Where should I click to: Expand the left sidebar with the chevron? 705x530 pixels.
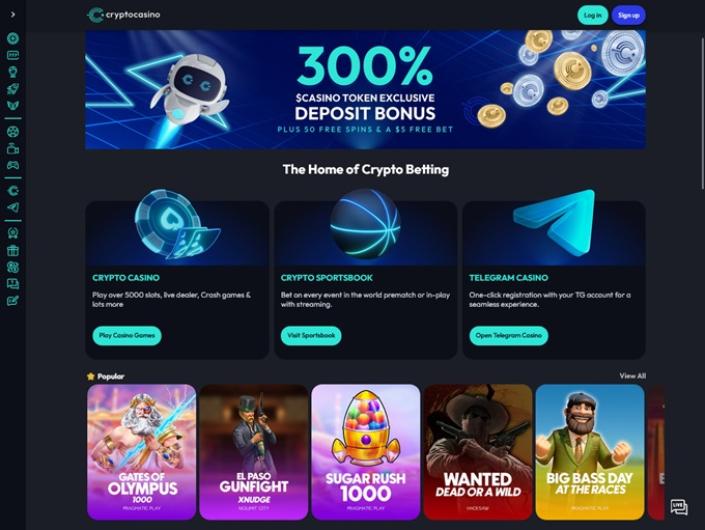[x=13, y=14]
